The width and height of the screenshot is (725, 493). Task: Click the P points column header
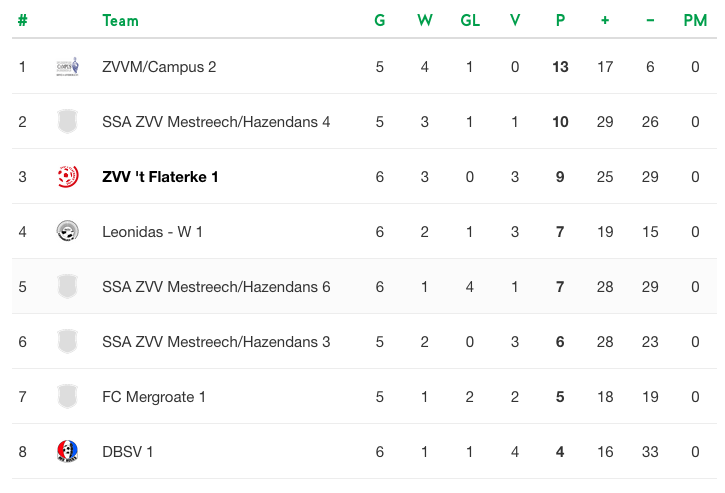pyautogui.click(x=560, y=20)
